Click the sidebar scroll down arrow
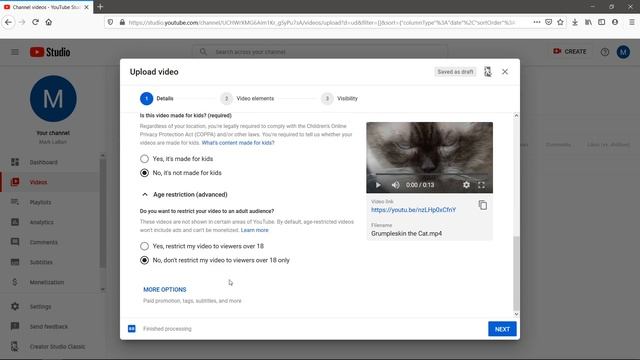640x360 pixels. [102, 290]
